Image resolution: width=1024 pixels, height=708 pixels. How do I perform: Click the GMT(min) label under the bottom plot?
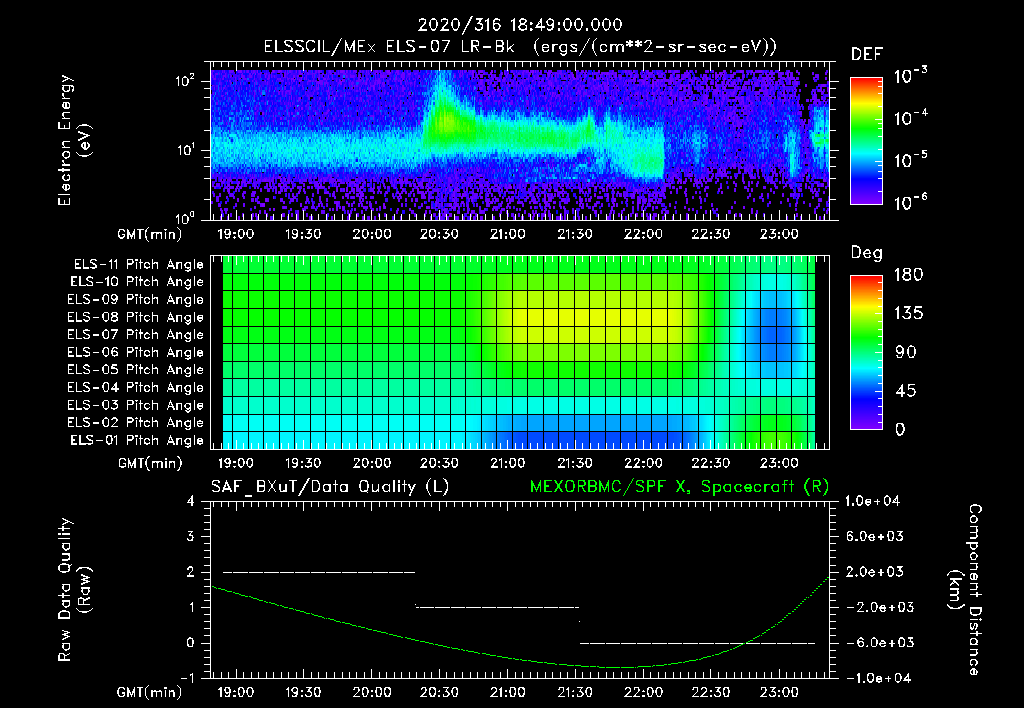149,692
